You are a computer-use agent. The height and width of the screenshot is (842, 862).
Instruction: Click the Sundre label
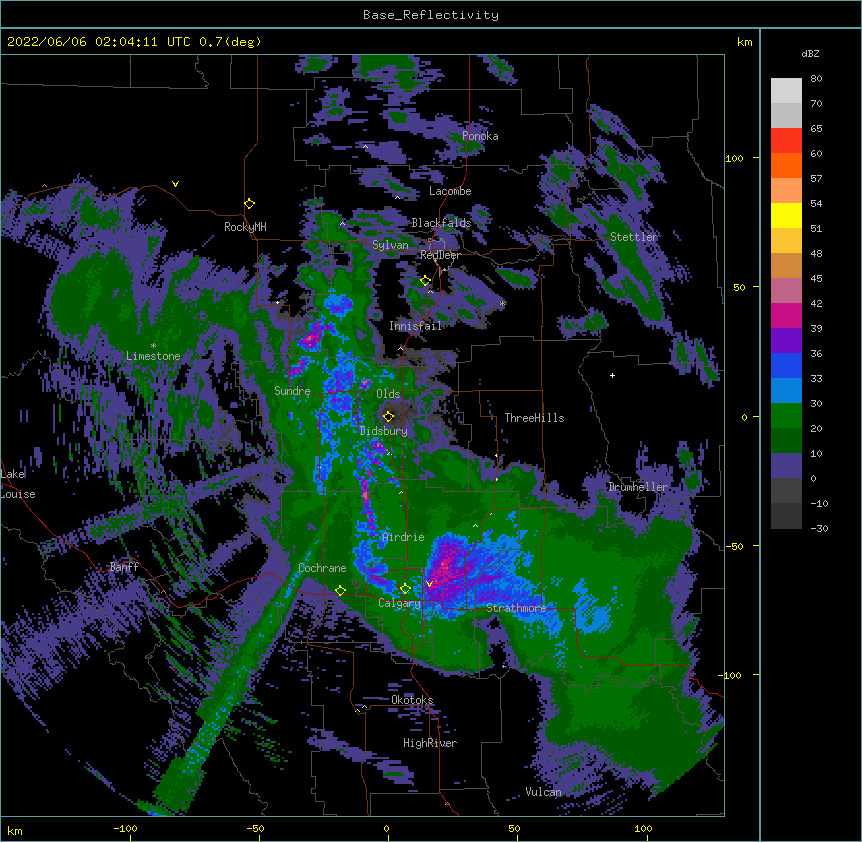292,391
